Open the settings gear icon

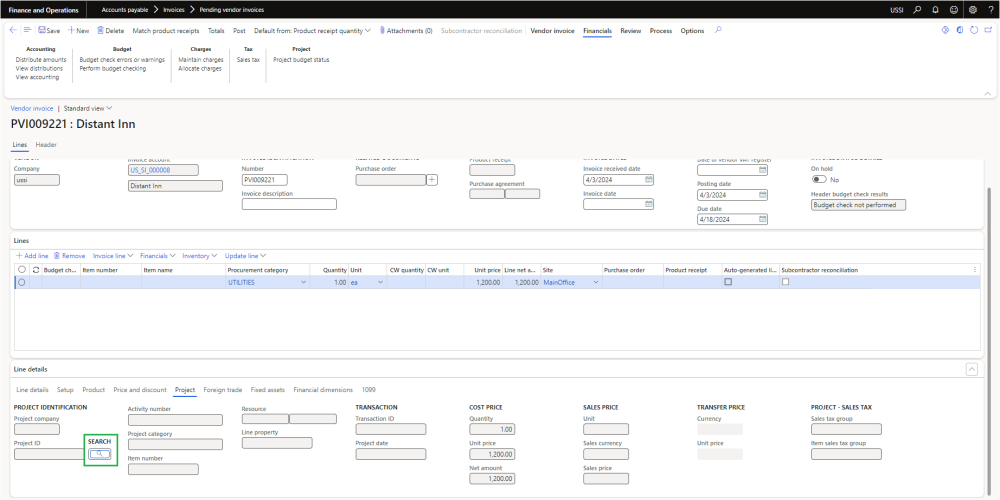click(972, 9)
